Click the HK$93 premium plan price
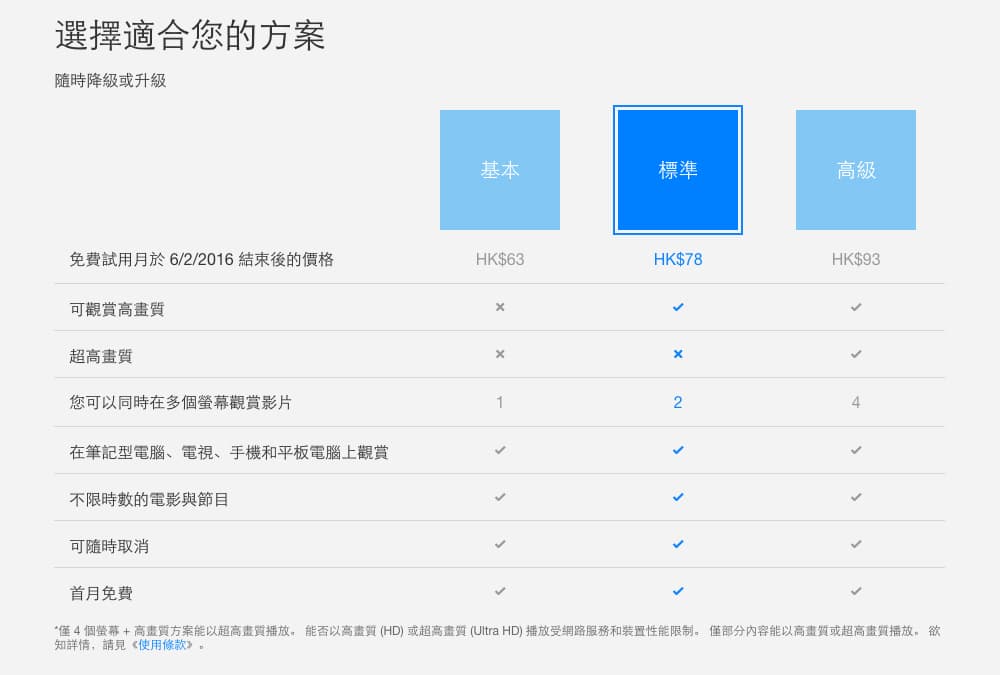1000x675 pixels. tap(856, 259)
